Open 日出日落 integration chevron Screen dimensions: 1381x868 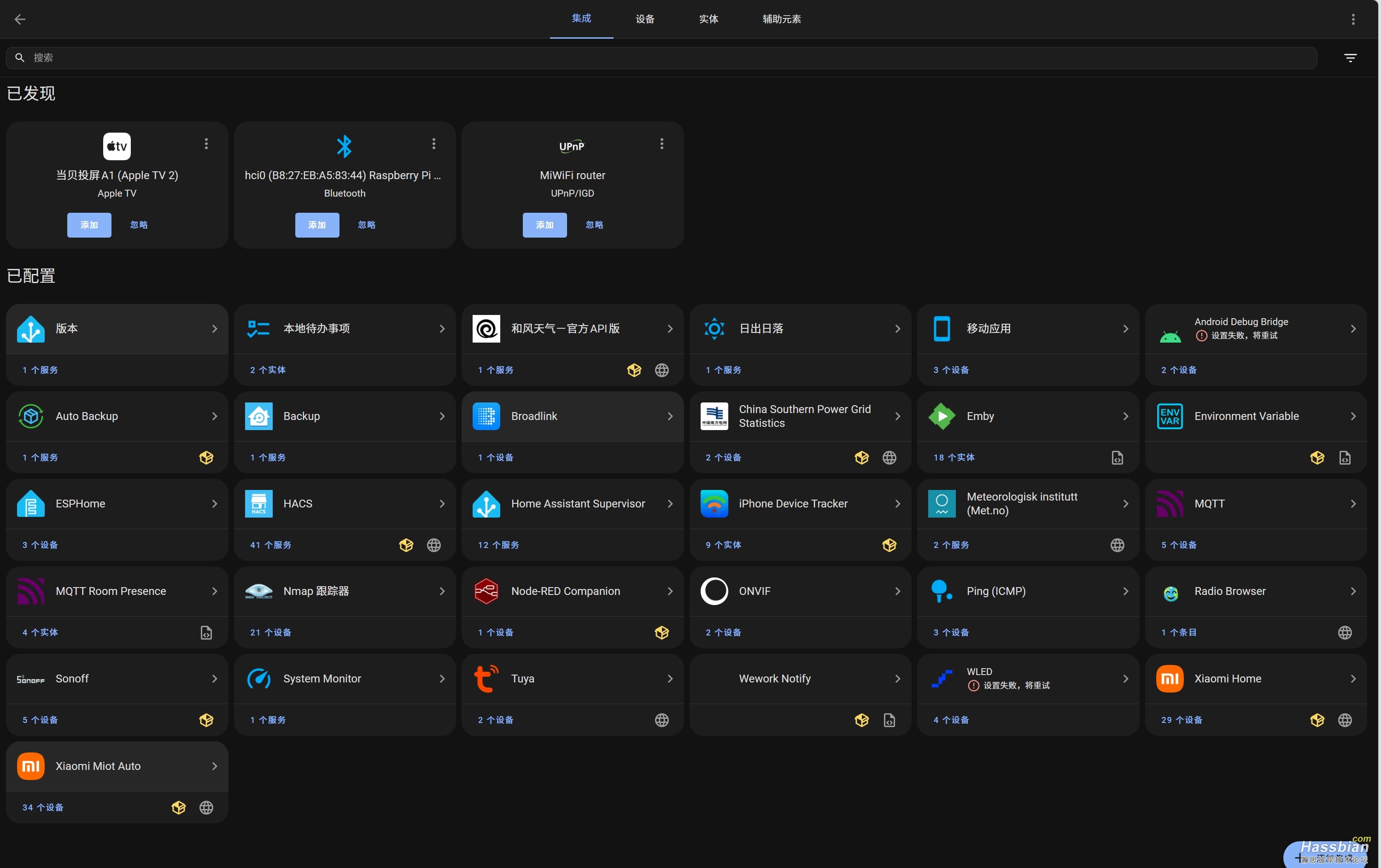897,328
